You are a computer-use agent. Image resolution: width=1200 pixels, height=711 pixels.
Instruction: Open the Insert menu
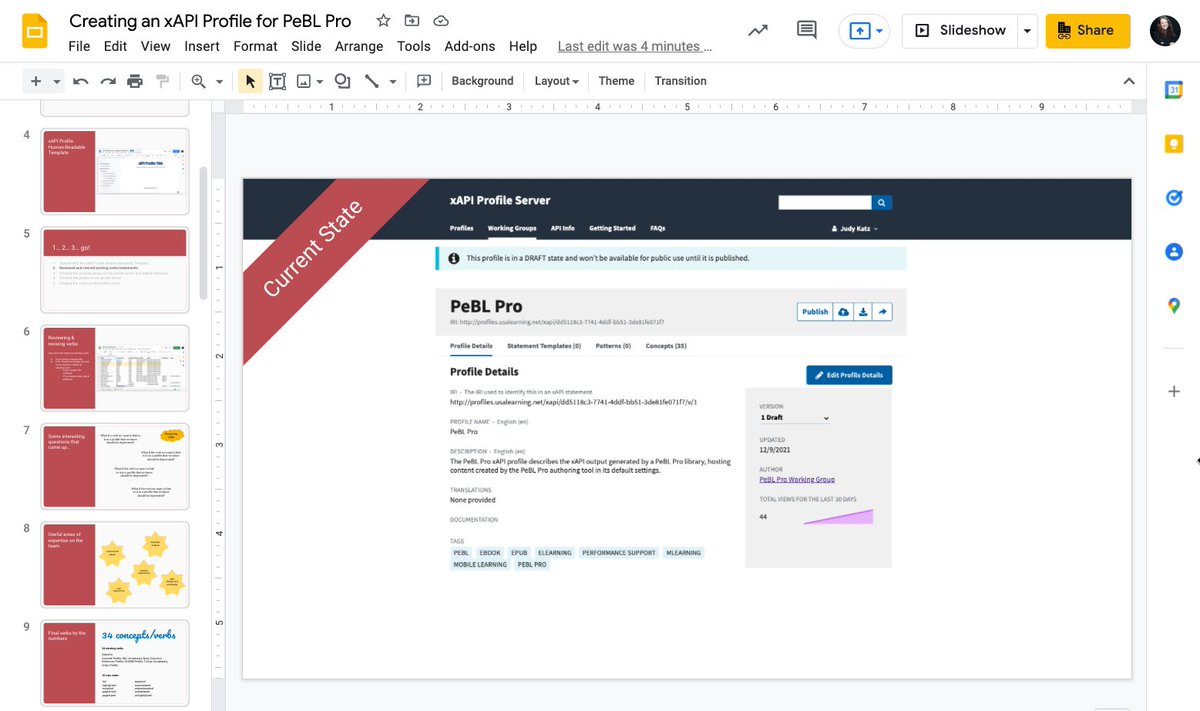[202, 46]
